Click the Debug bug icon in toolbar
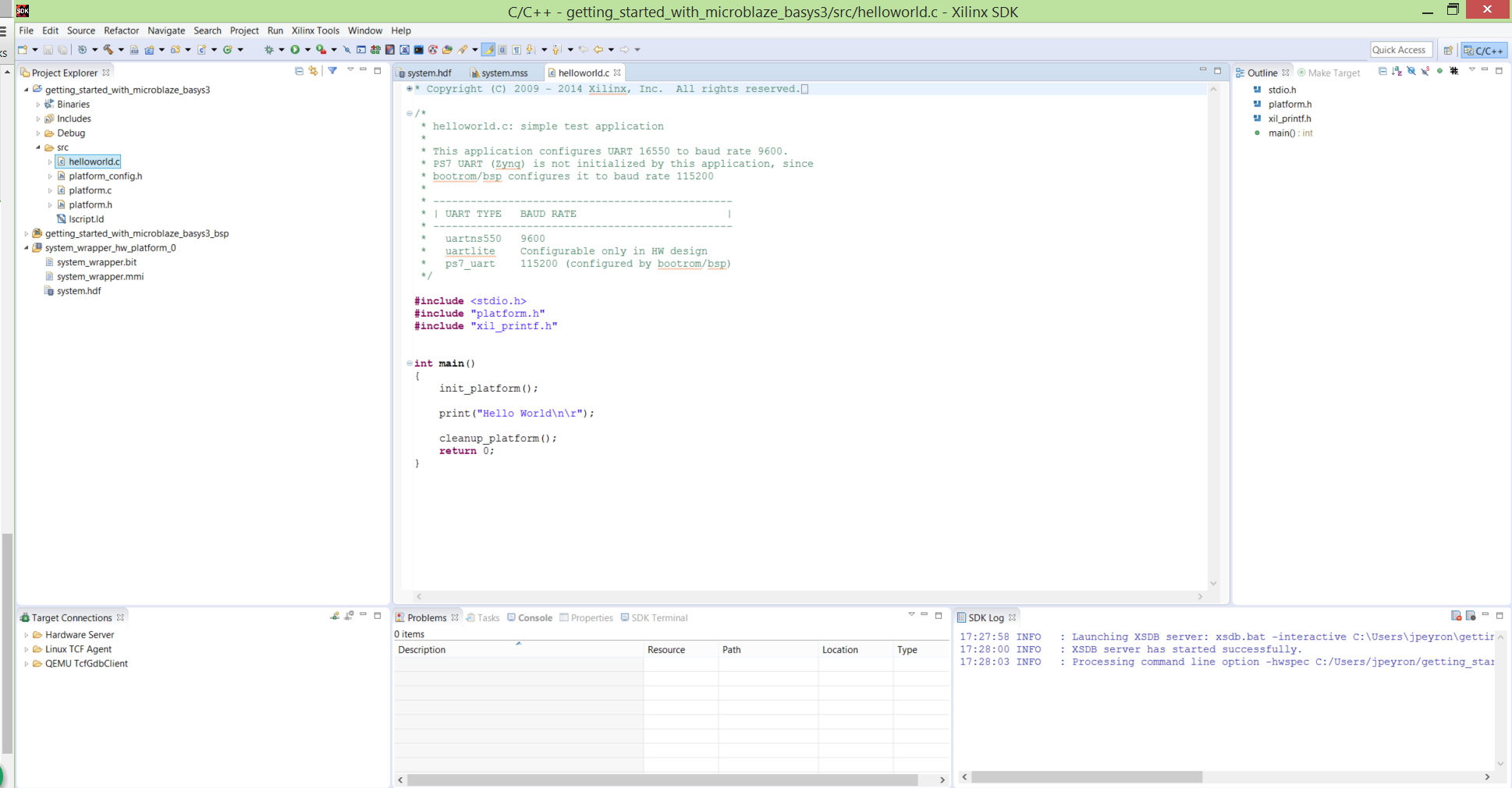Viewport: 1512px width, 788px height. click(269, 50)
